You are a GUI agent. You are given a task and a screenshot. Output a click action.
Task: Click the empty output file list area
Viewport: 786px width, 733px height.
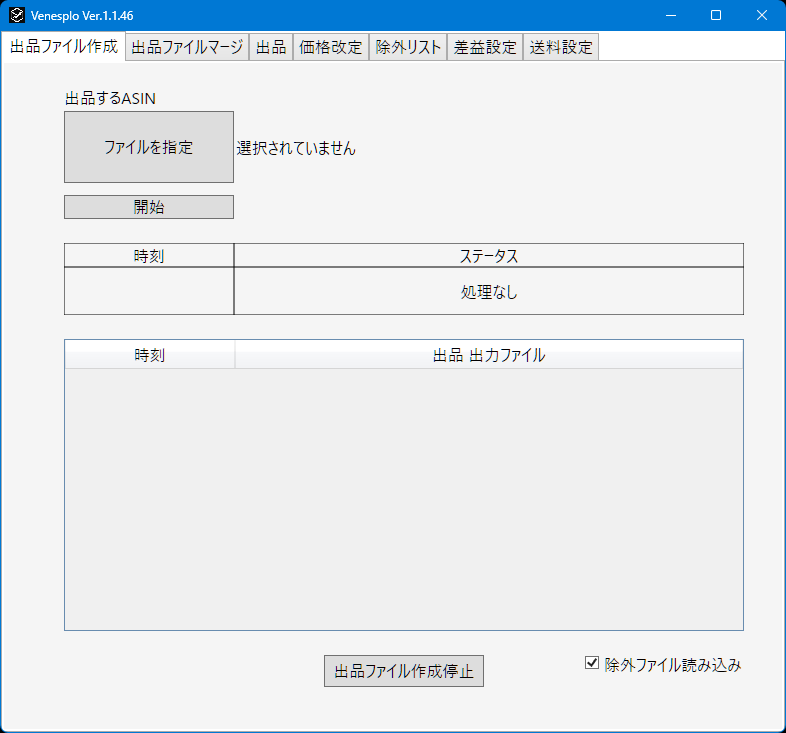pos(404,499)
